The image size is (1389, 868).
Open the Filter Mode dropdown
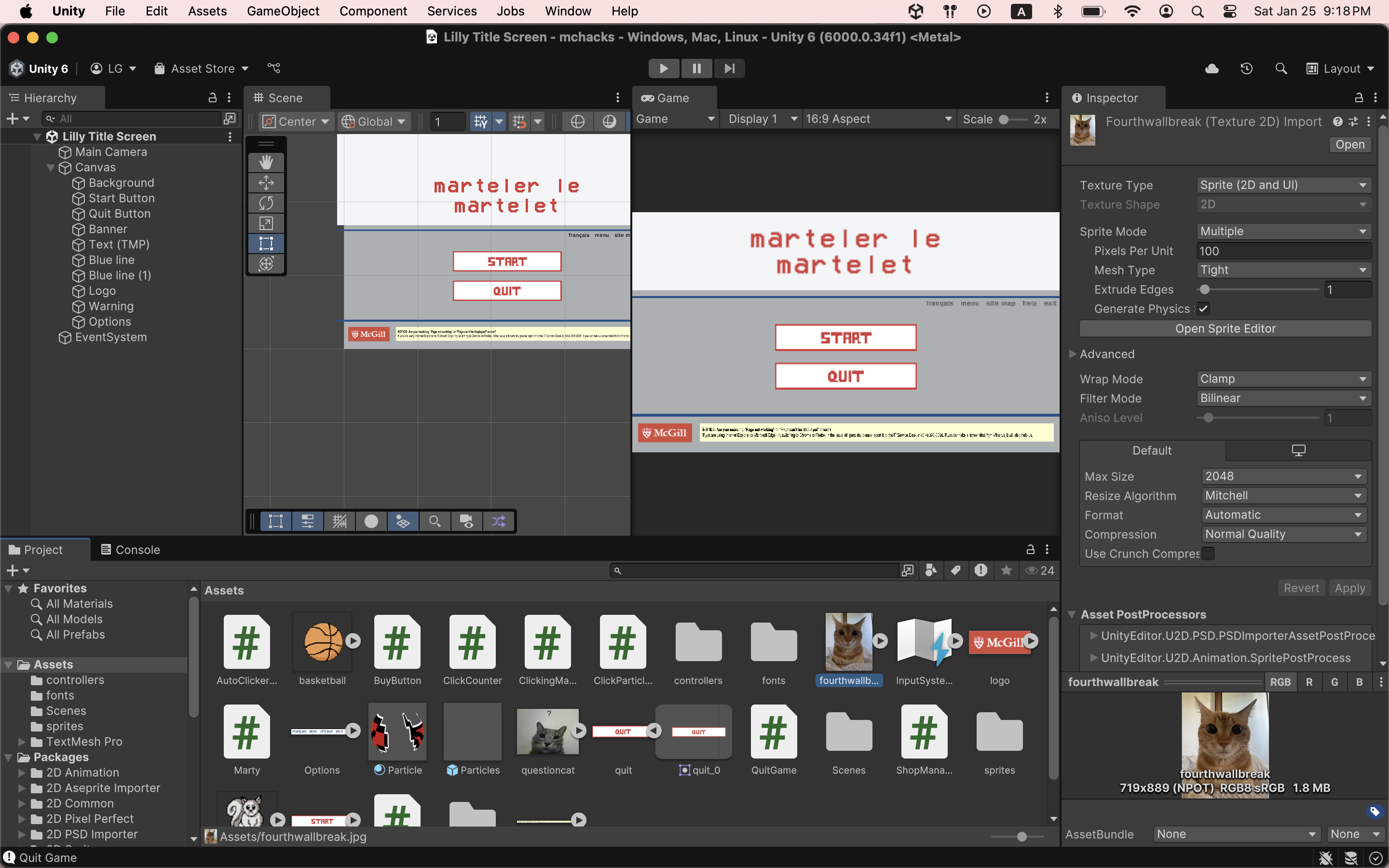[1283, 398]
